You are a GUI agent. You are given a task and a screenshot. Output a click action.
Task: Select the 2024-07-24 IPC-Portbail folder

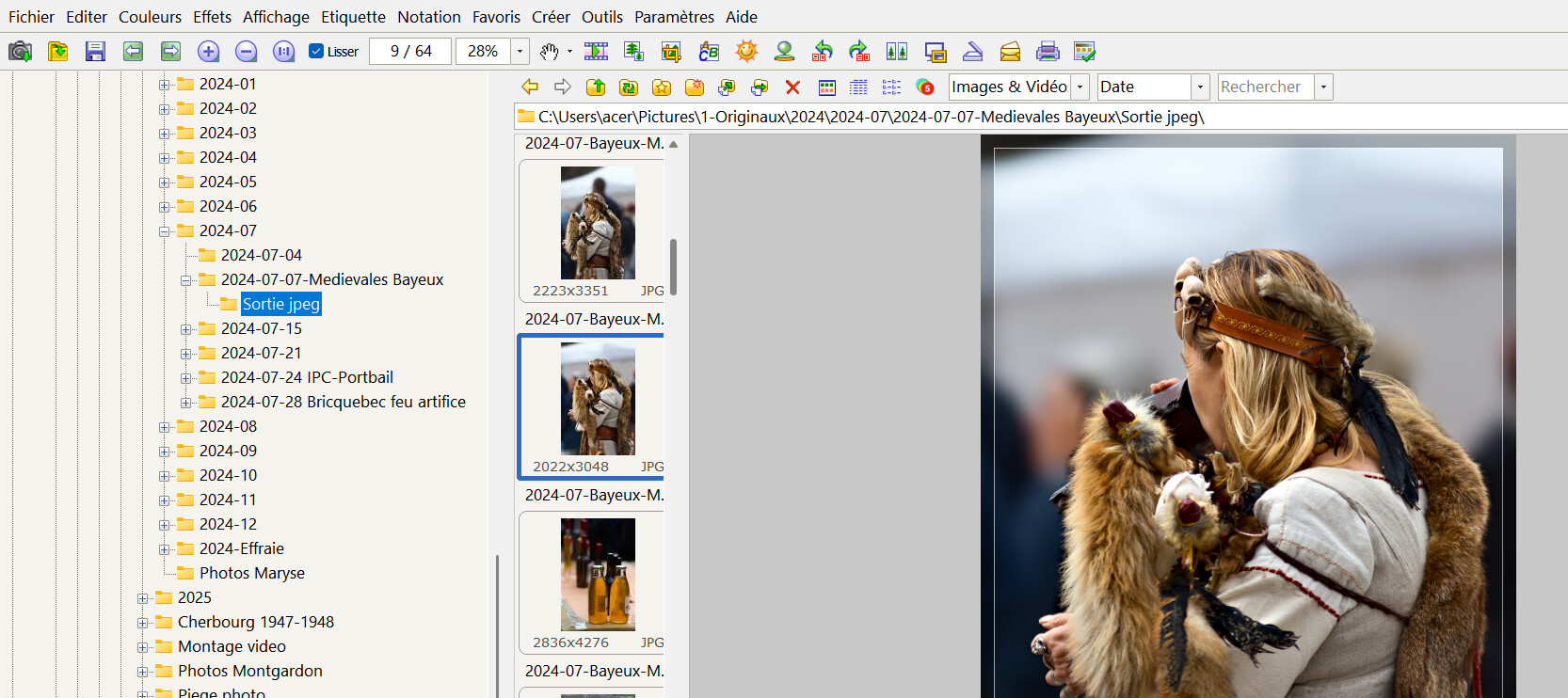tap(307, 377)
